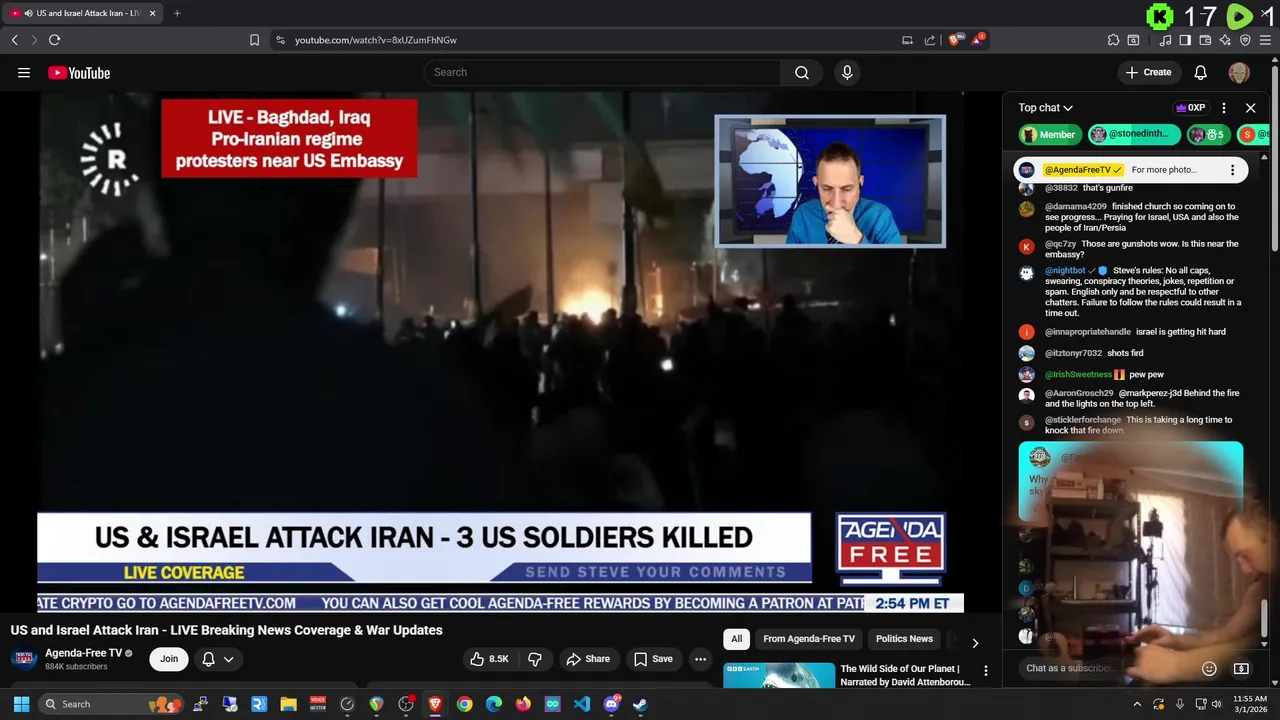This screenshot has width=1280, height=720.
Task: Go to the YouTube home logo
Action: click(x=79, y=72)
